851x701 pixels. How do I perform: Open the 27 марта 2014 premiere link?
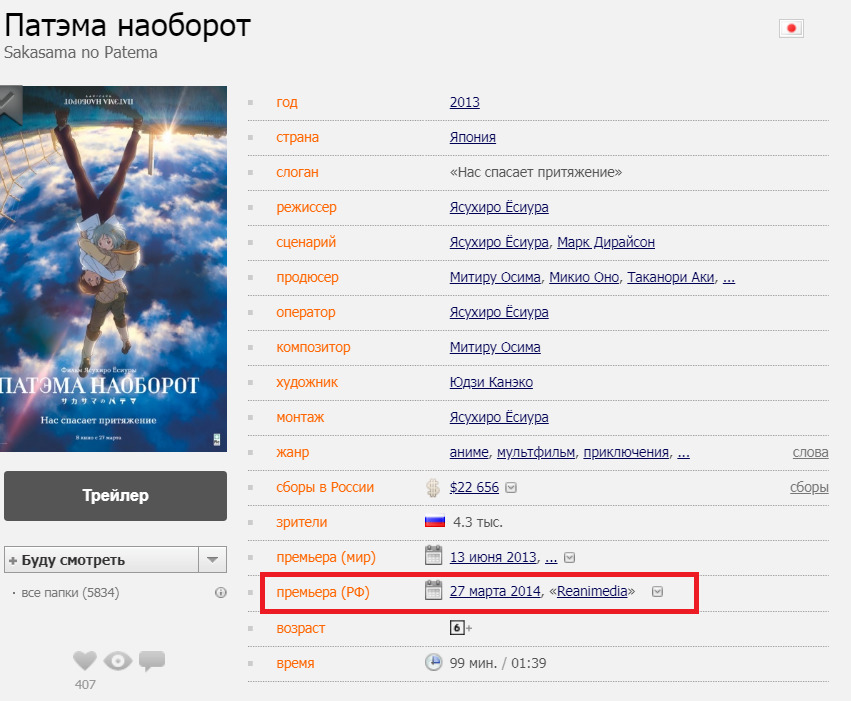[495, 591]
